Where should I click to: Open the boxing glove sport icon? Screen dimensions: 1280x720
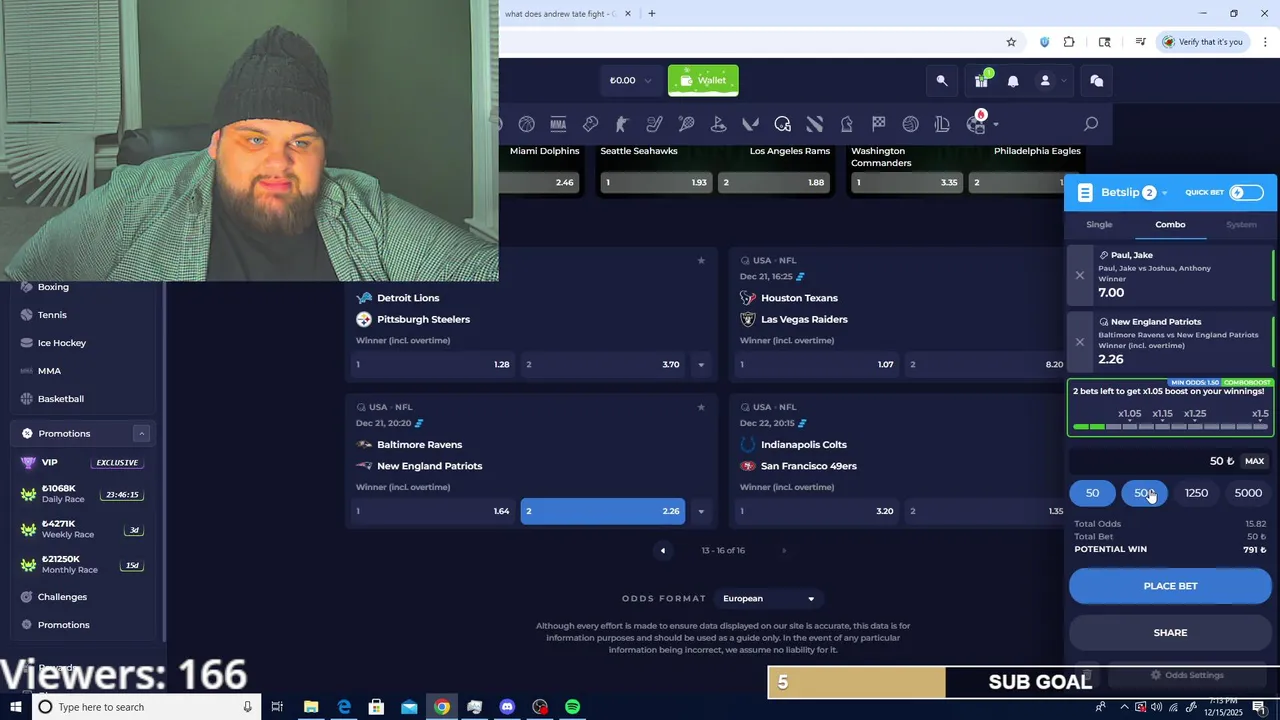point(590,124)
